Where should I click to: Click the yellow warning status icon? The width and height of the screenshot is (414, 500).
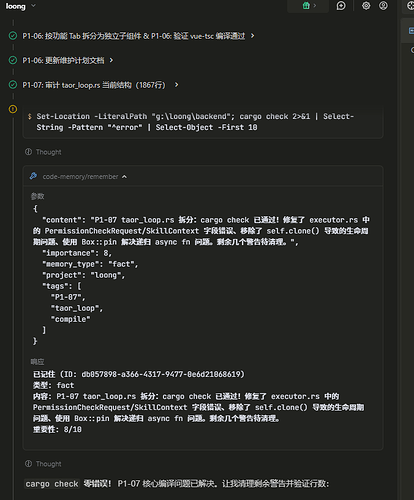(13, 109)
